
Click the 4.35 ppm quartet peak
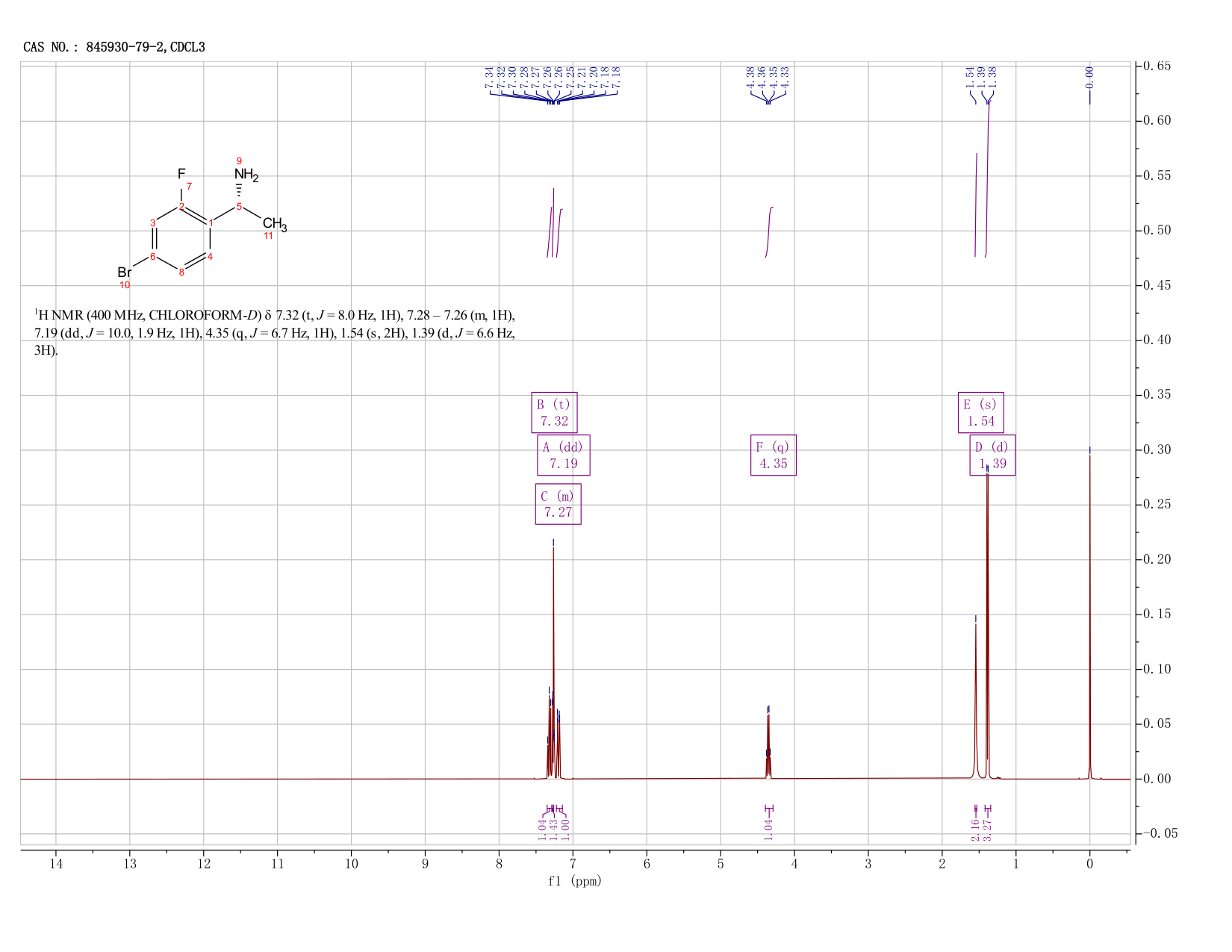[768, 743]
